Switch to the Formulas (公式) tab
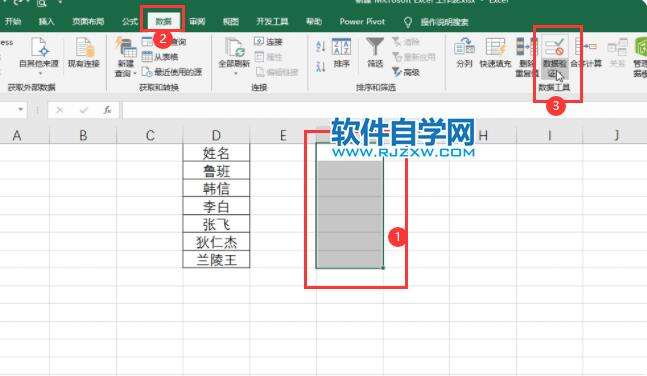Screen dimensions: 647x376 pyautogui.click(x=130, y=21)
